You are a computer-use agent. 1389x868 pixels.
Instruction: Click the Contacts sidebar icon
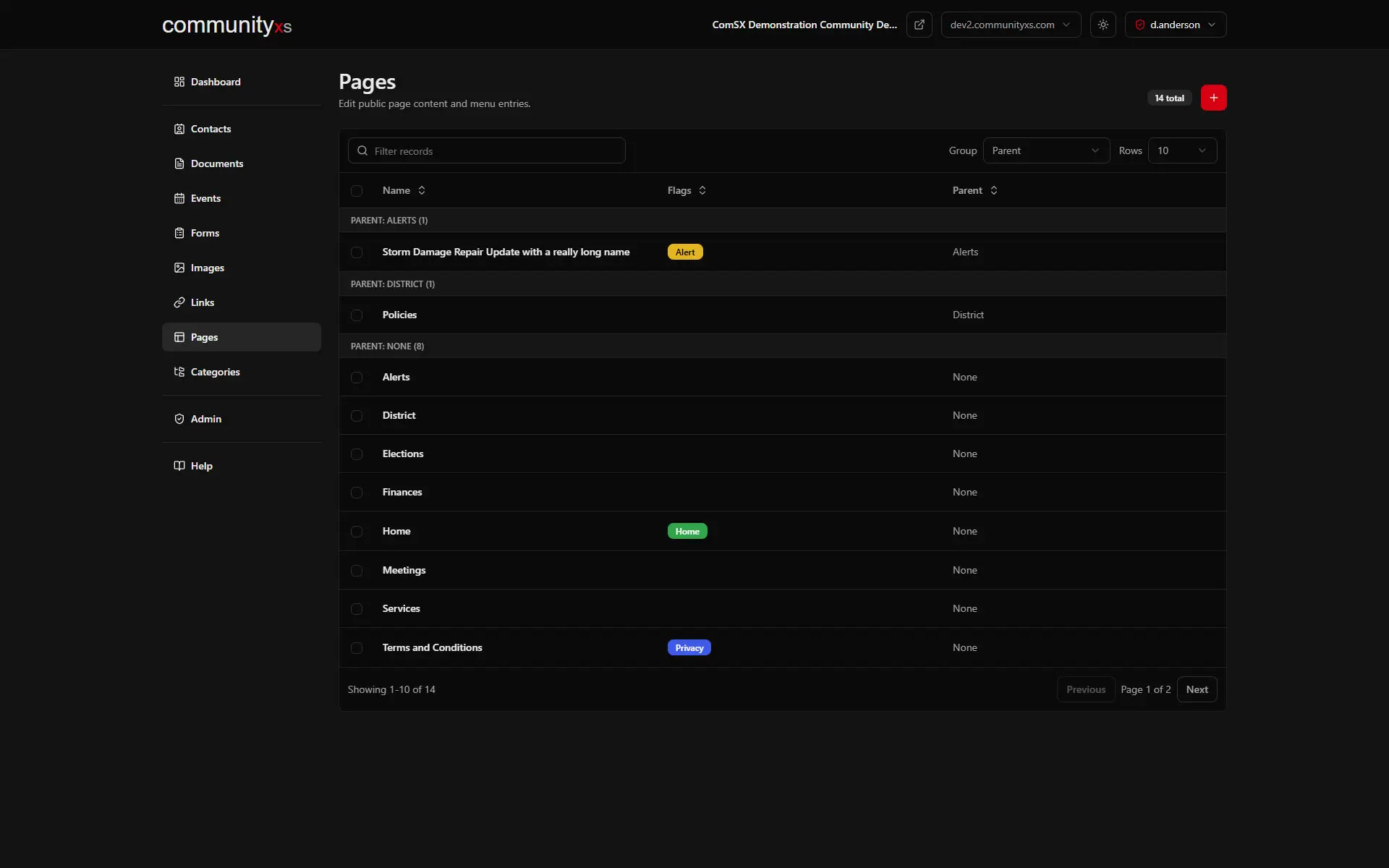coord(179,129)
